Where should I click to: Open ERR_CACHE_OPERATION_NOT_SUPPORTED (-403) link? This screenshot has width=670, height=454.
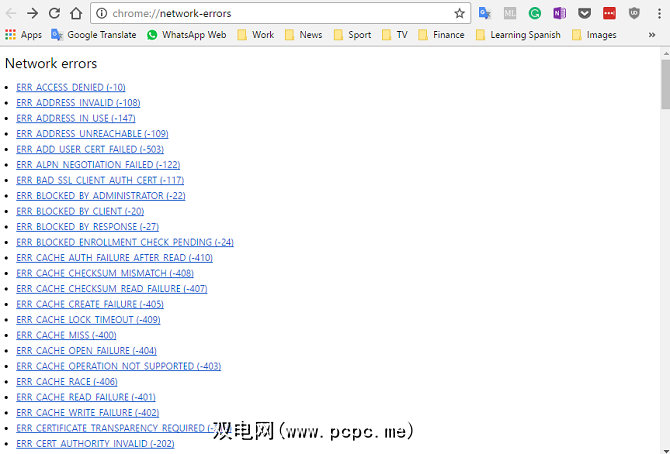coord(119,366)
